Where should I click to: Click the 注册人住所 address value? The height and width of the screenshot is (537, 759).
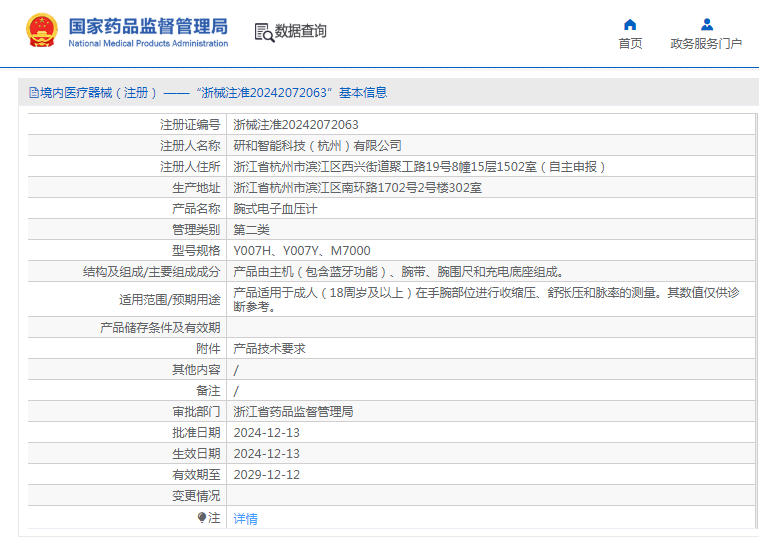click(x=420, y=167)
